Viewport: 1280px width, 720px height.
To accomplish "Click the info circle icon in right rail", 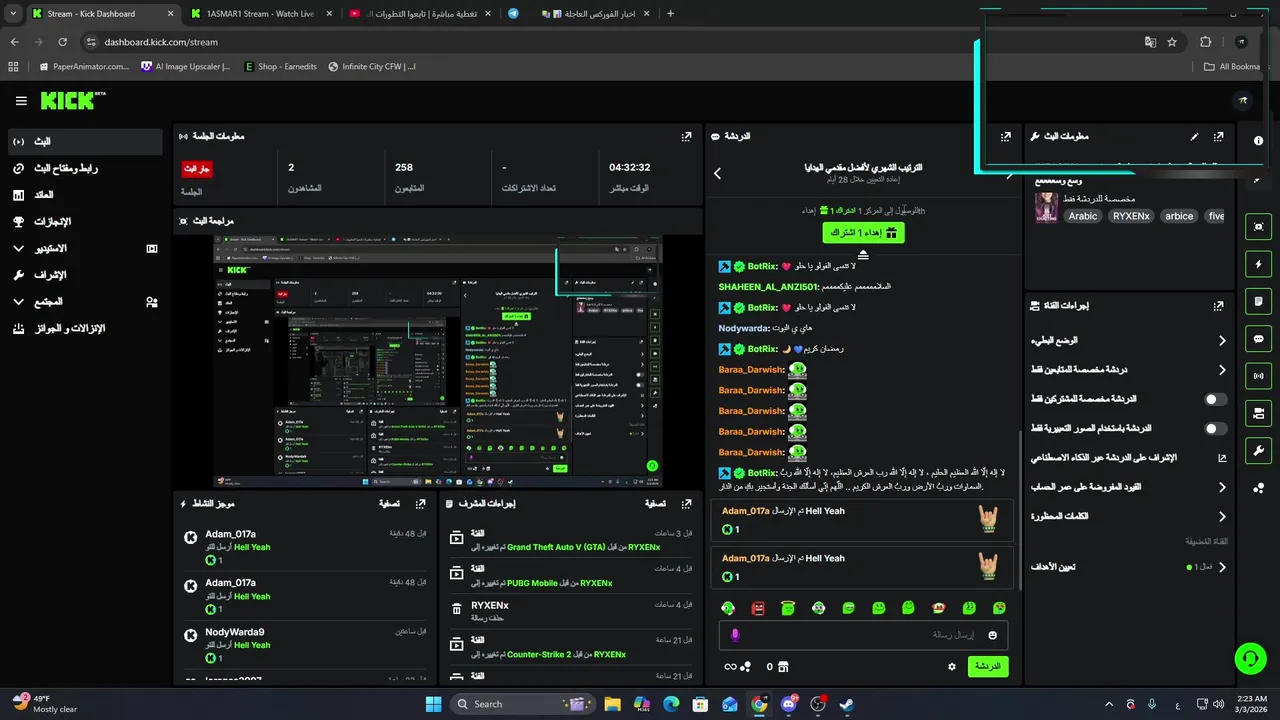I will point(1258,141).
